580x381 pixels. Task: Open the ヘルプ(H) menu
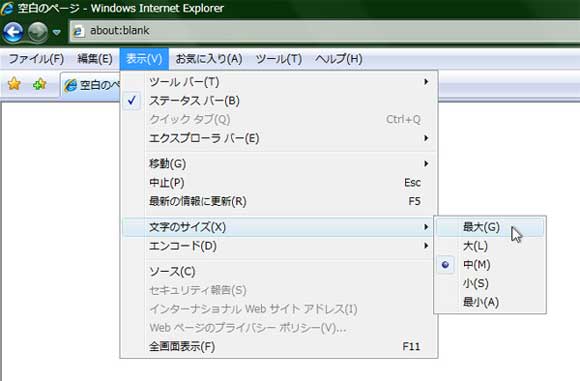coord(338,59)
